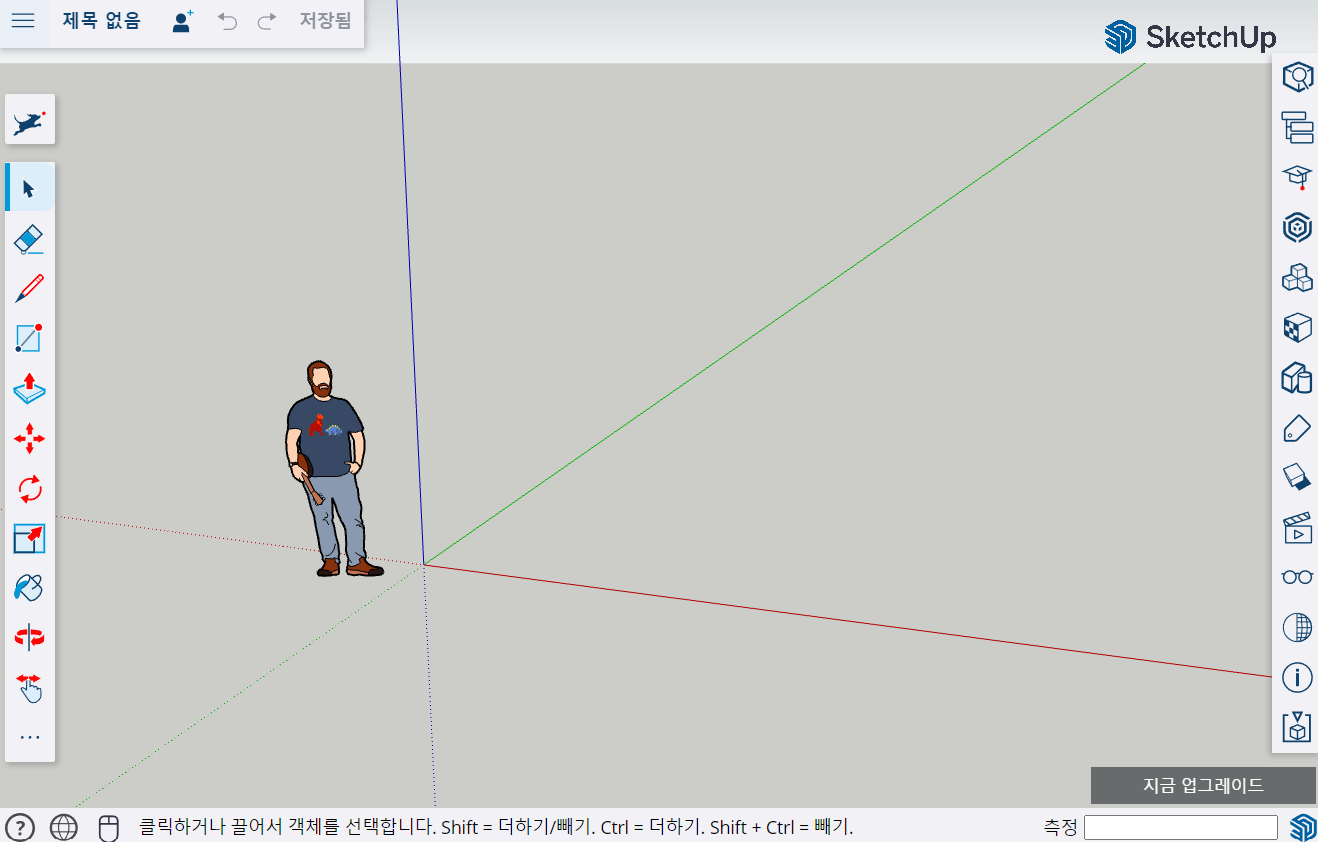Viewport: 1318px width, 842px height.
Task: Click inside the 측정 measurement input box
Action: click(1180, 827)
